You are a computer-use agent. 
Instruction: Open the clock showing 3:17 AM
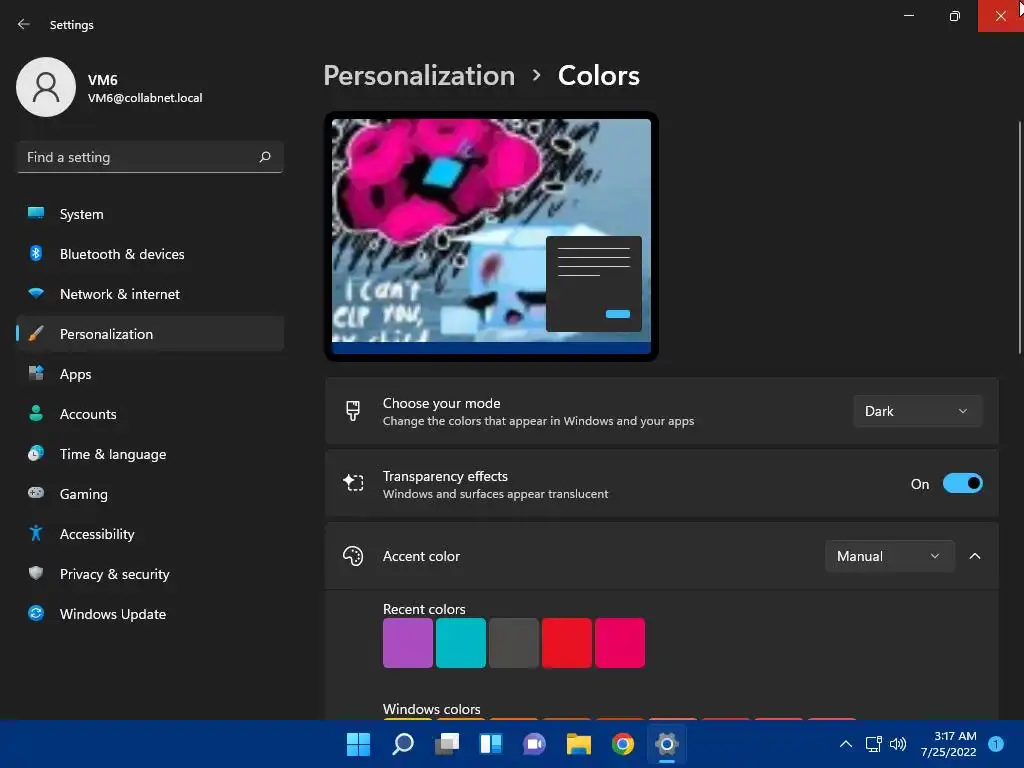click(x=948, y=744)
